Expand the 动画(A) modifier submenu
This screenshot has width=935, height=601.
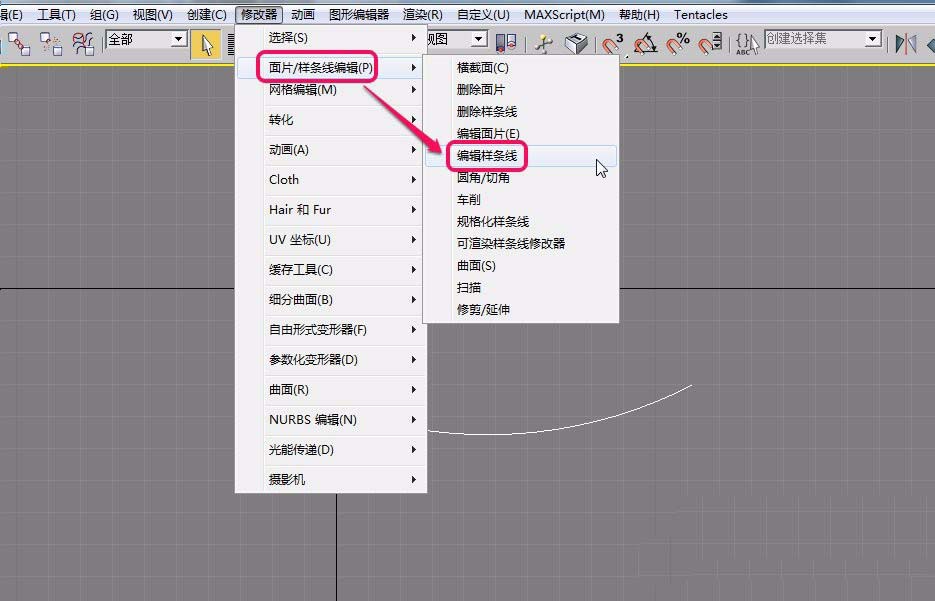(332, 150)
